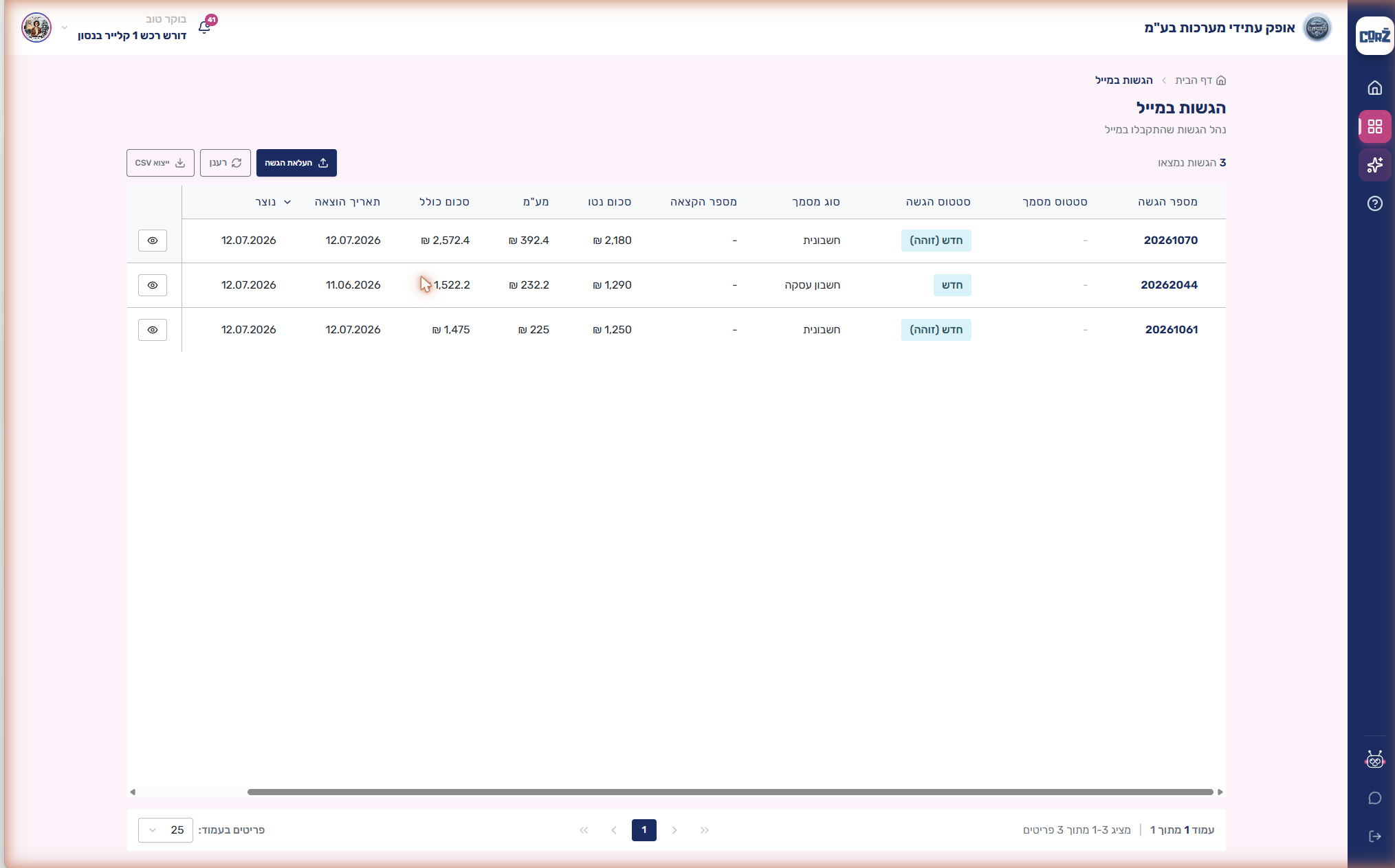Click the CORZ logo
Viewport: 1395px width, 868px height.
(1374, 36)
